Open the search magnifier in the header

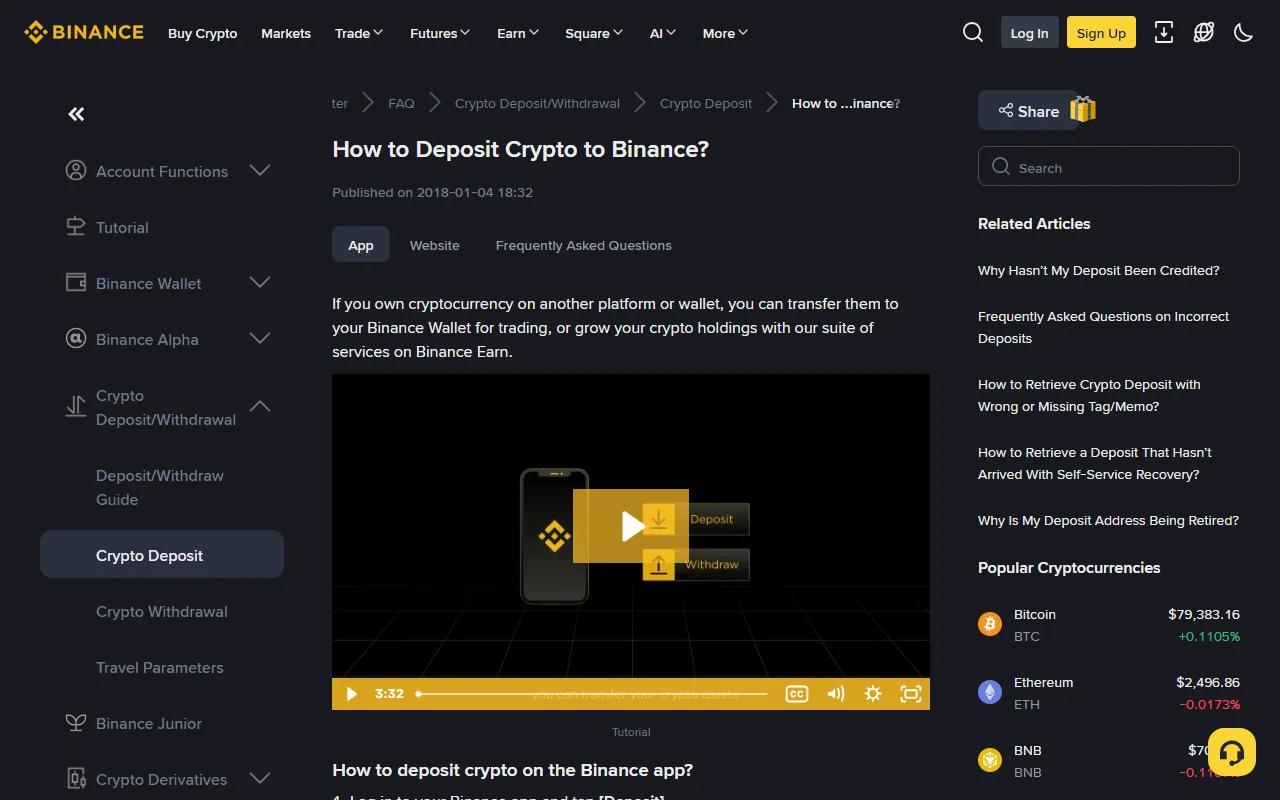pos(973,33)
